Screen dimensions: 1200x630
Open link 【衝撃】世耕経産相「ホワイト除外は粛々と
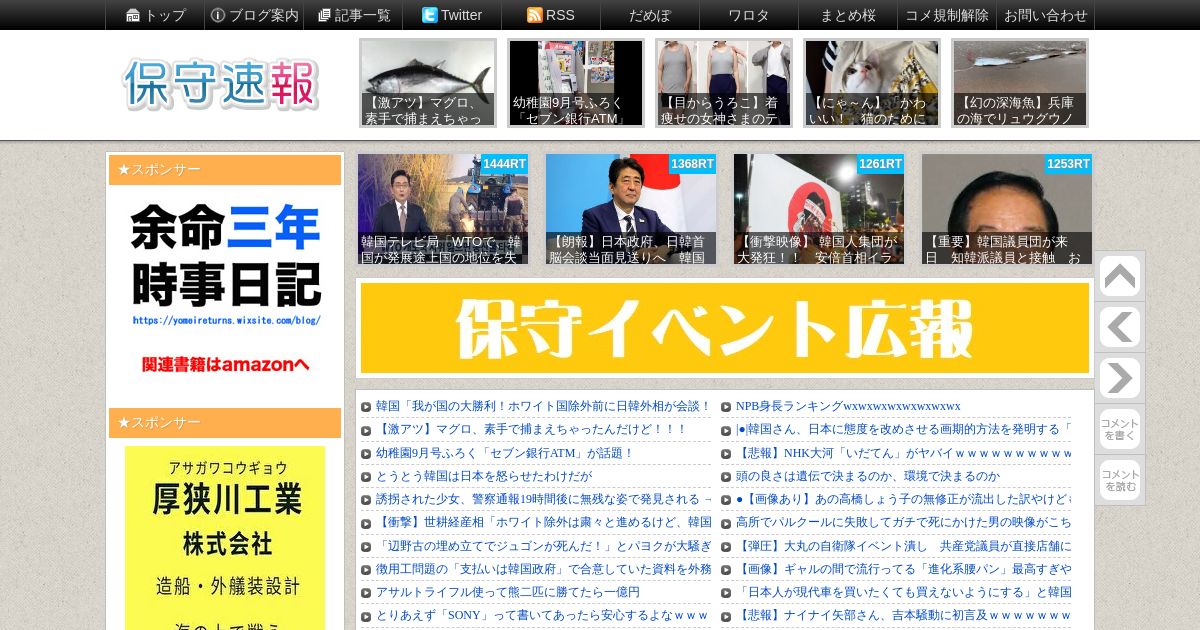(543, 522)
